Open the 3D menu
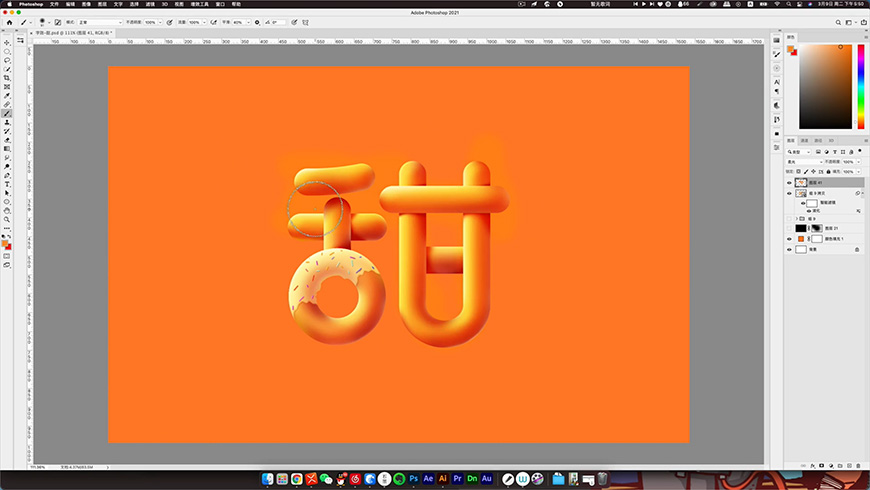The image size is (870, 490). 165,4
